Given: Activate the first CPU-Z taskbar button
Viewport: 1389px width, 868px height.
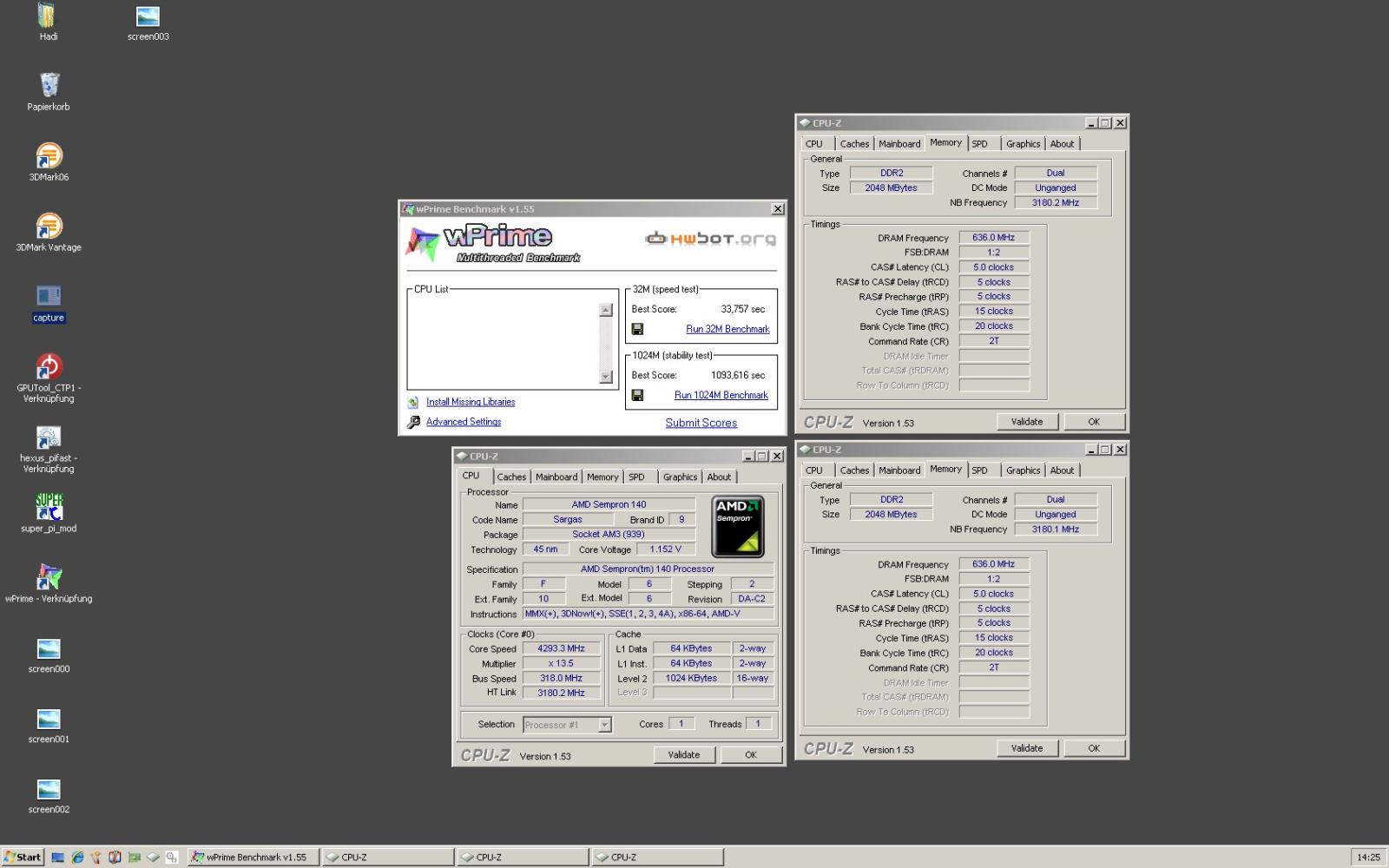Looking at the screenshot, I should (389, 857).
